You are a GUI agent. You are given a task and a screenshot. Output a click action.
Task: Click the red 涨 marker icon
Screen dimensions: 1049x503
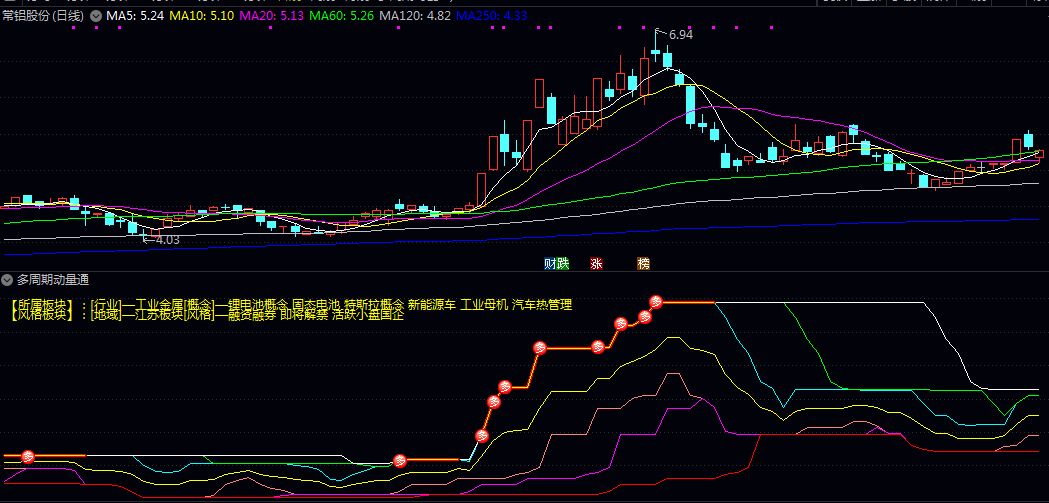597,264
